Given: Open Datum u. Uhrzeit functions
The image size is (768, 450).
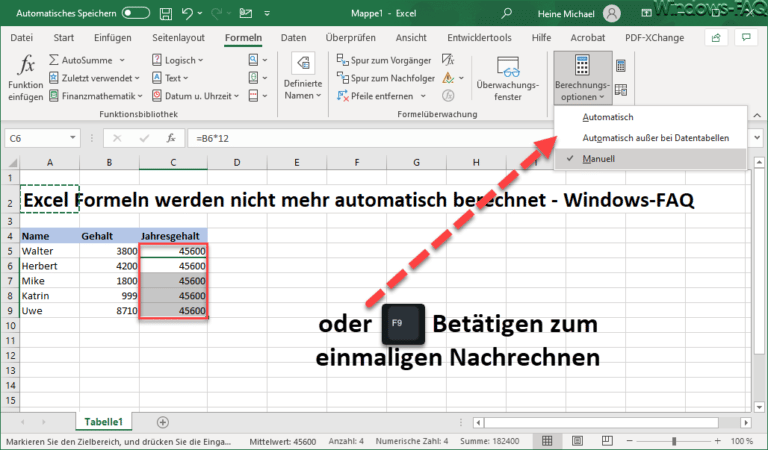Looking at the screenshot, I should click(x=195, y=96).
